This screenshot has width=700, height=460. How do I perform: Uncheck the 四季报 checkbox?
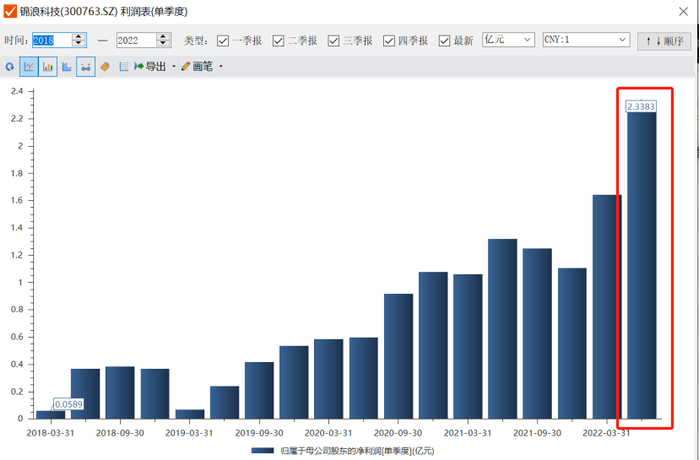pos(389,41)
